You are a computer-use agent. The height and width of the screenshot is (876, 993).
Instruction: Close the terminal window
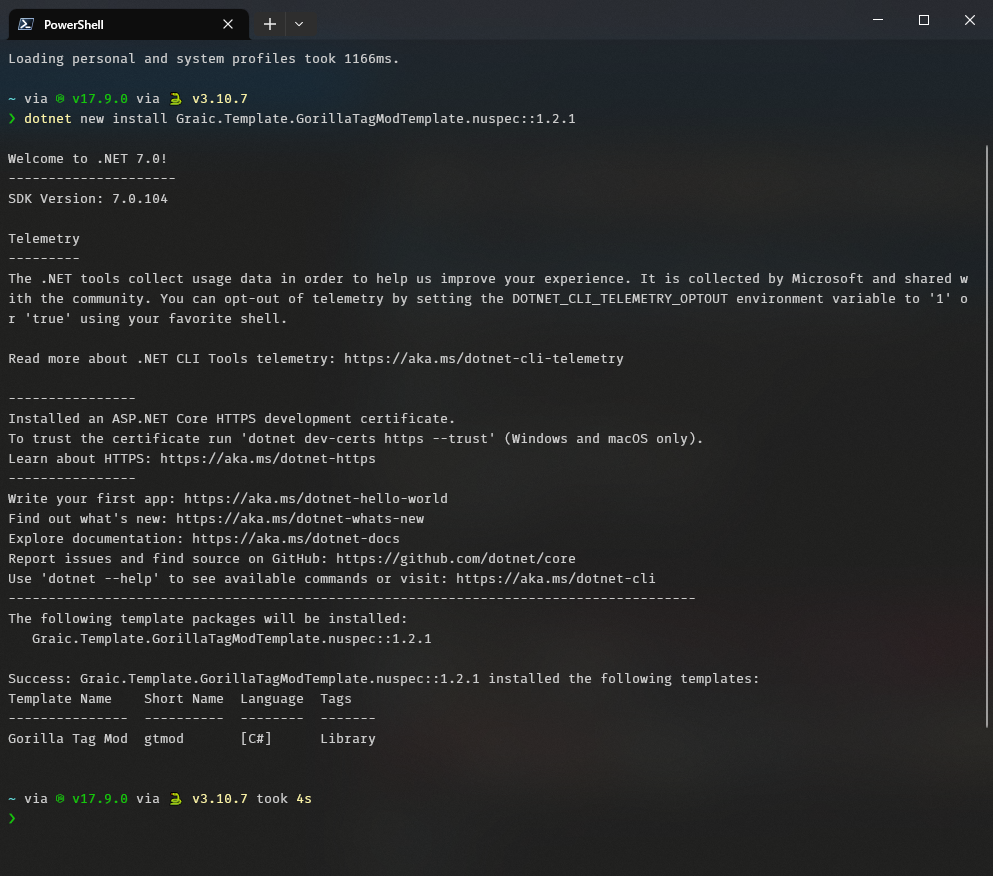pos(969,20)
